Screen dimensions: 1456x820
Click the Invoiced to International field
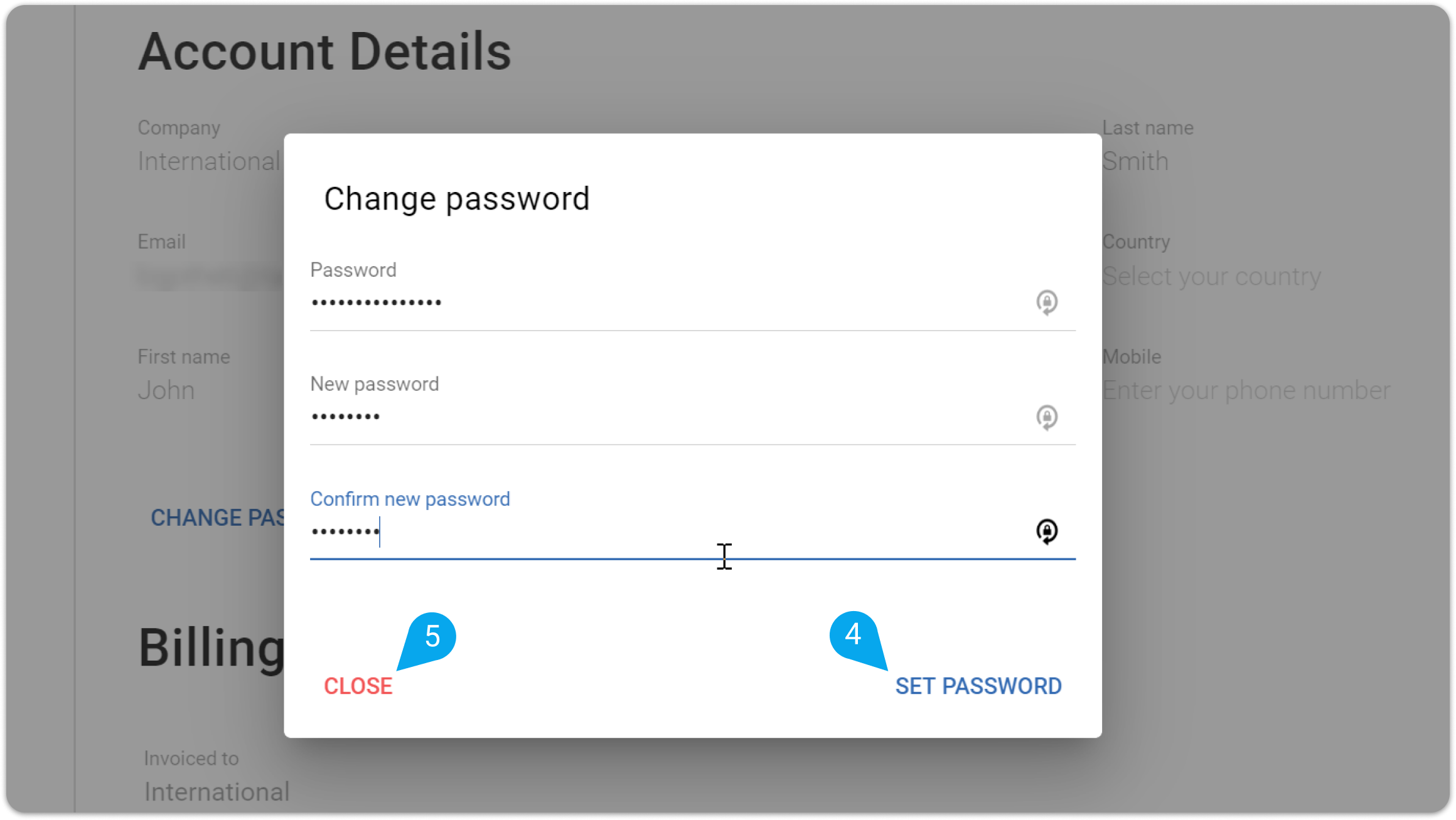217,792
